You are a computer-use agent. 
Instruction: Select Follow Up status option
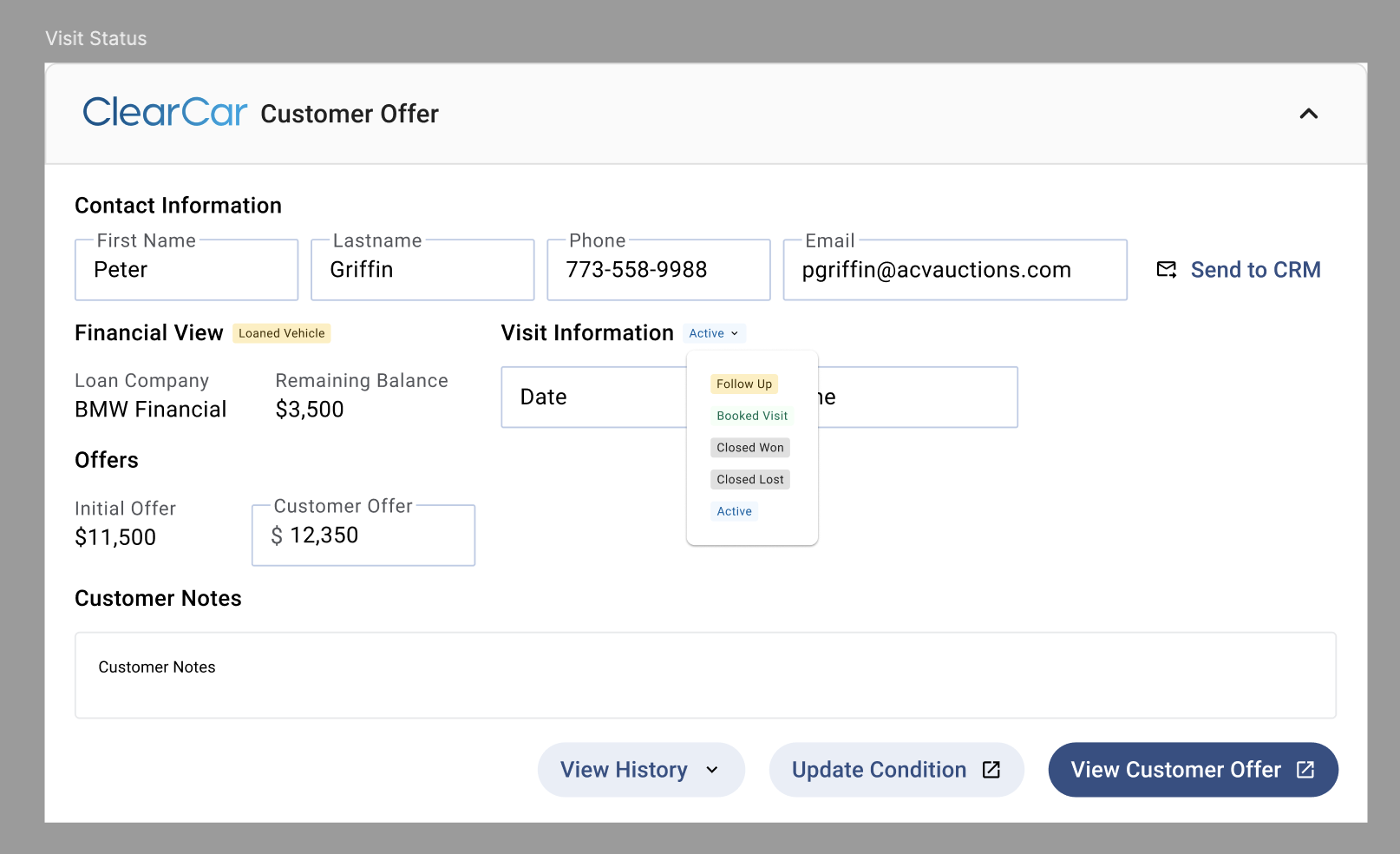(x=743, y=384)
